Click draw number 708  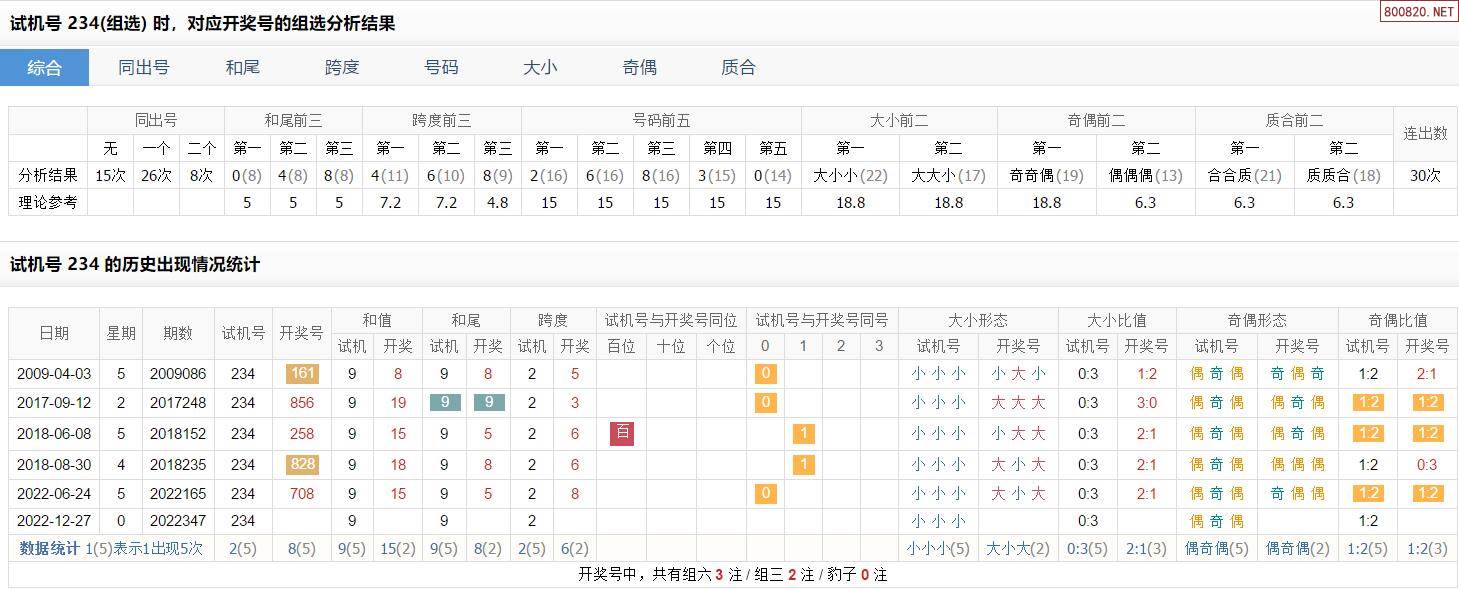302,494
